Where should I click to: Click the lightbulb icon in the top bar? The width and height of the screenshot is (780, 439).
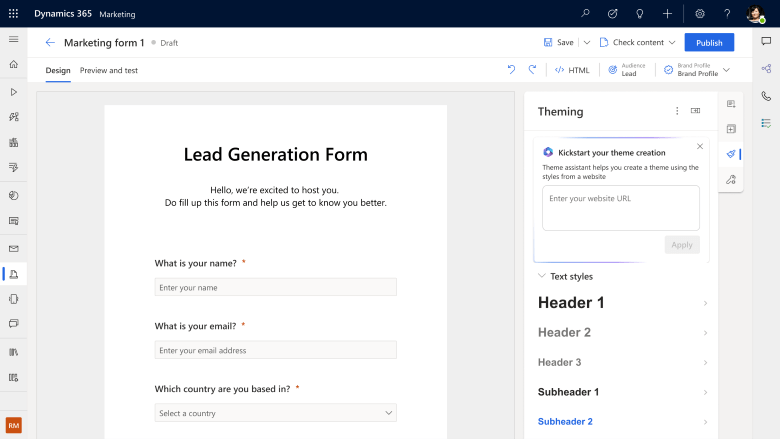[640, 14]
